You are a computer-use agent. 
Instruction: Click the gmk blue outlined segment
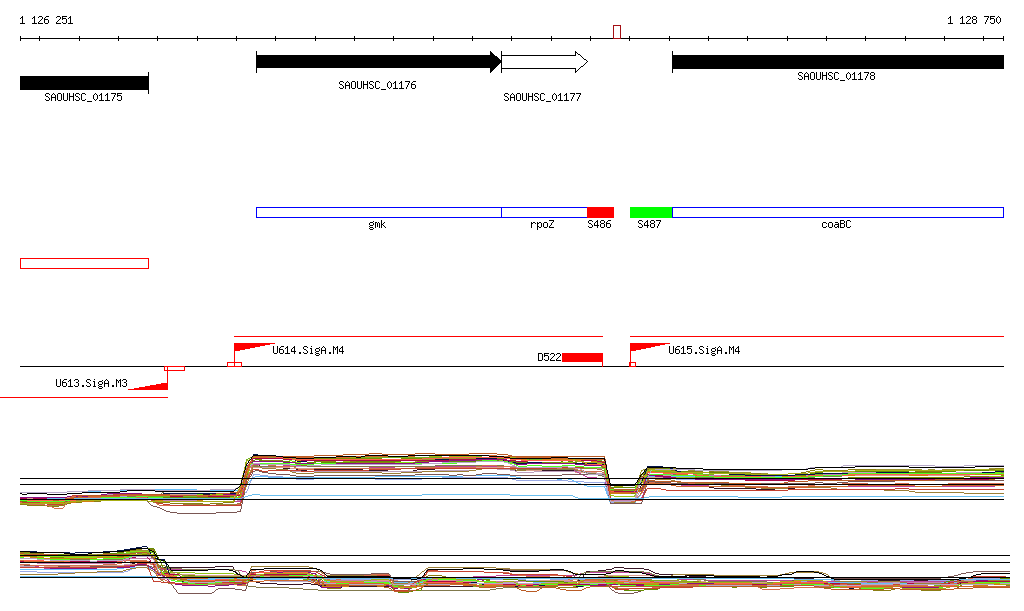point(379,212)
